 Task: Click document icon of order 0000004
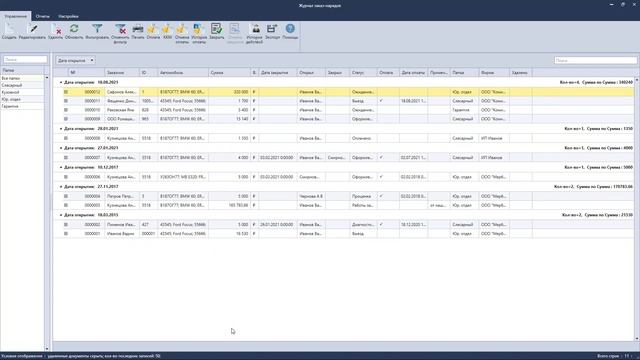[x=66, y=196]
